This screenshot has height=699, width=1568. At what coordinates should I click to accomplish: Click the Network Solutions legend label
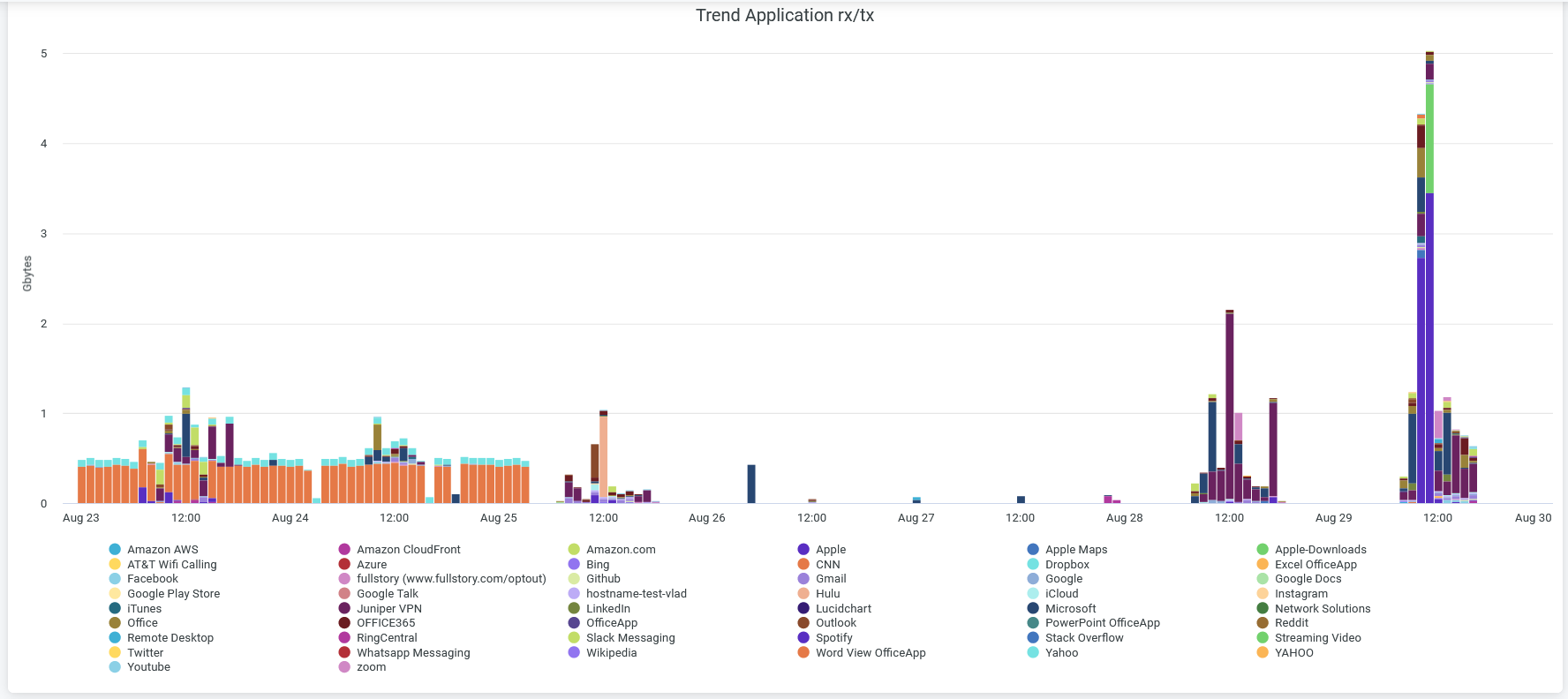coord(1322,609)
